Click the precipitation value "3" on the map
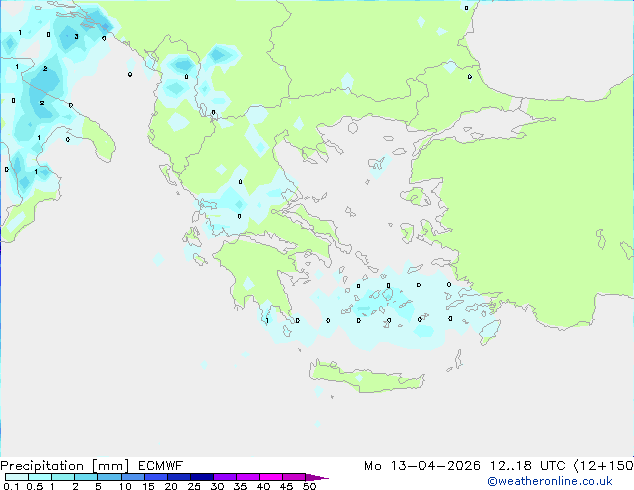Viewport: 634px width, 490px height. (76, 37)
